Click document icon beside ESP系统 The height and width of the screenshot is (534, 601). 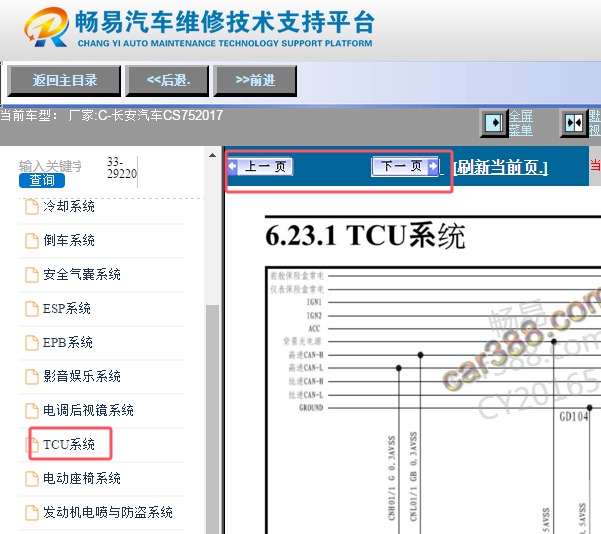click(x=32, y=309)
